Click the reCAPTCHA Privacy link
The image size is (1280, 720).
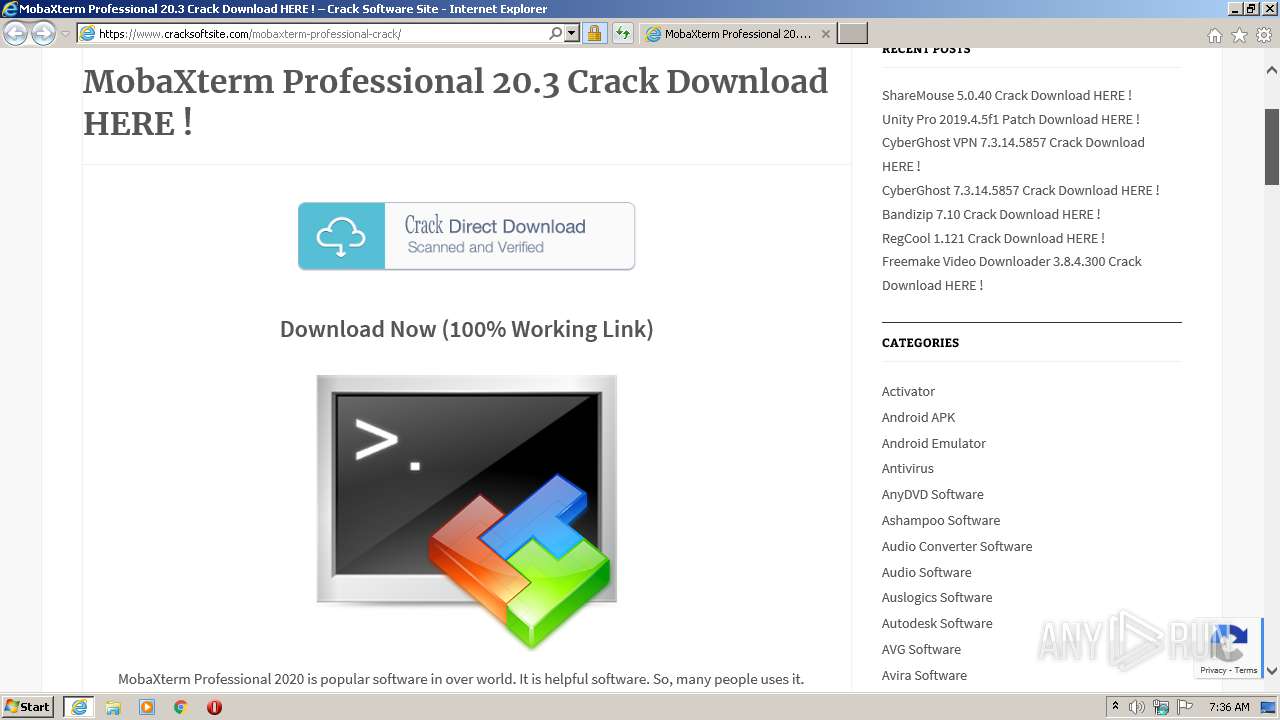coord(1213,670)
